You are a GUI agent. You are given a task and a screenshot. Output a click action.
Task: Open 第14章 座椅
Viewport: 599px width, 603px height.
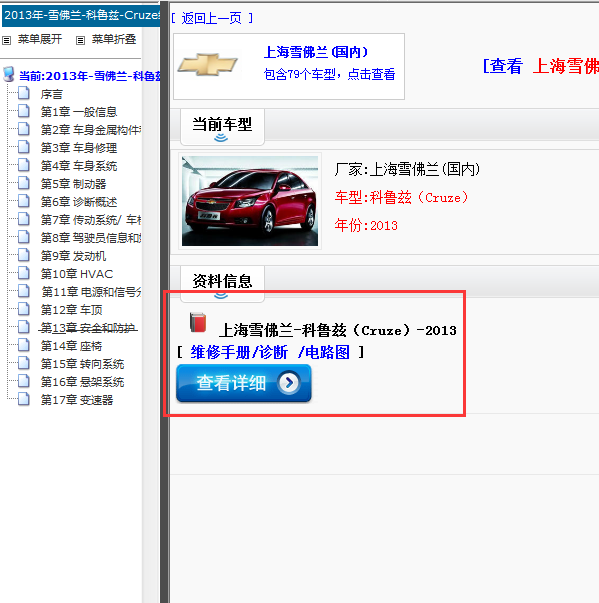(x=72, y=346)
